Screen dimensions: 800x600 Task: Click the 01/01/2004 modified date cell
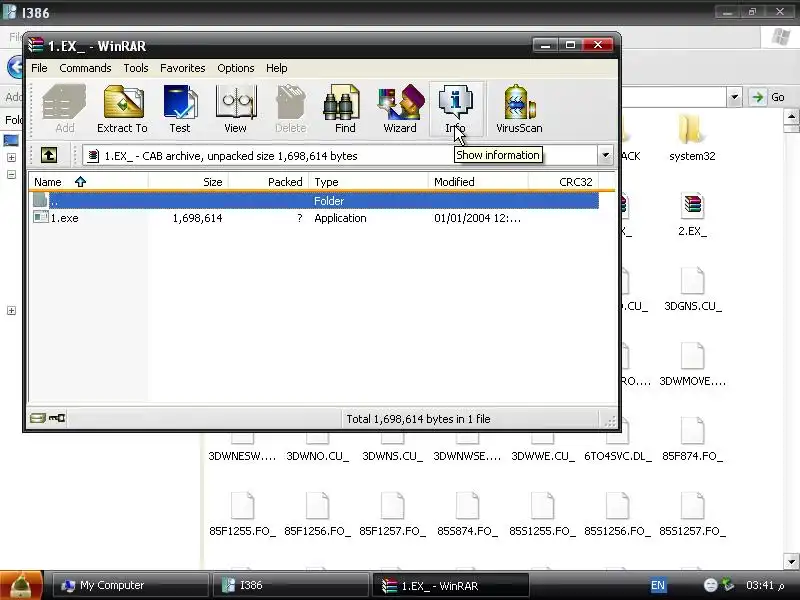(478, 218)
